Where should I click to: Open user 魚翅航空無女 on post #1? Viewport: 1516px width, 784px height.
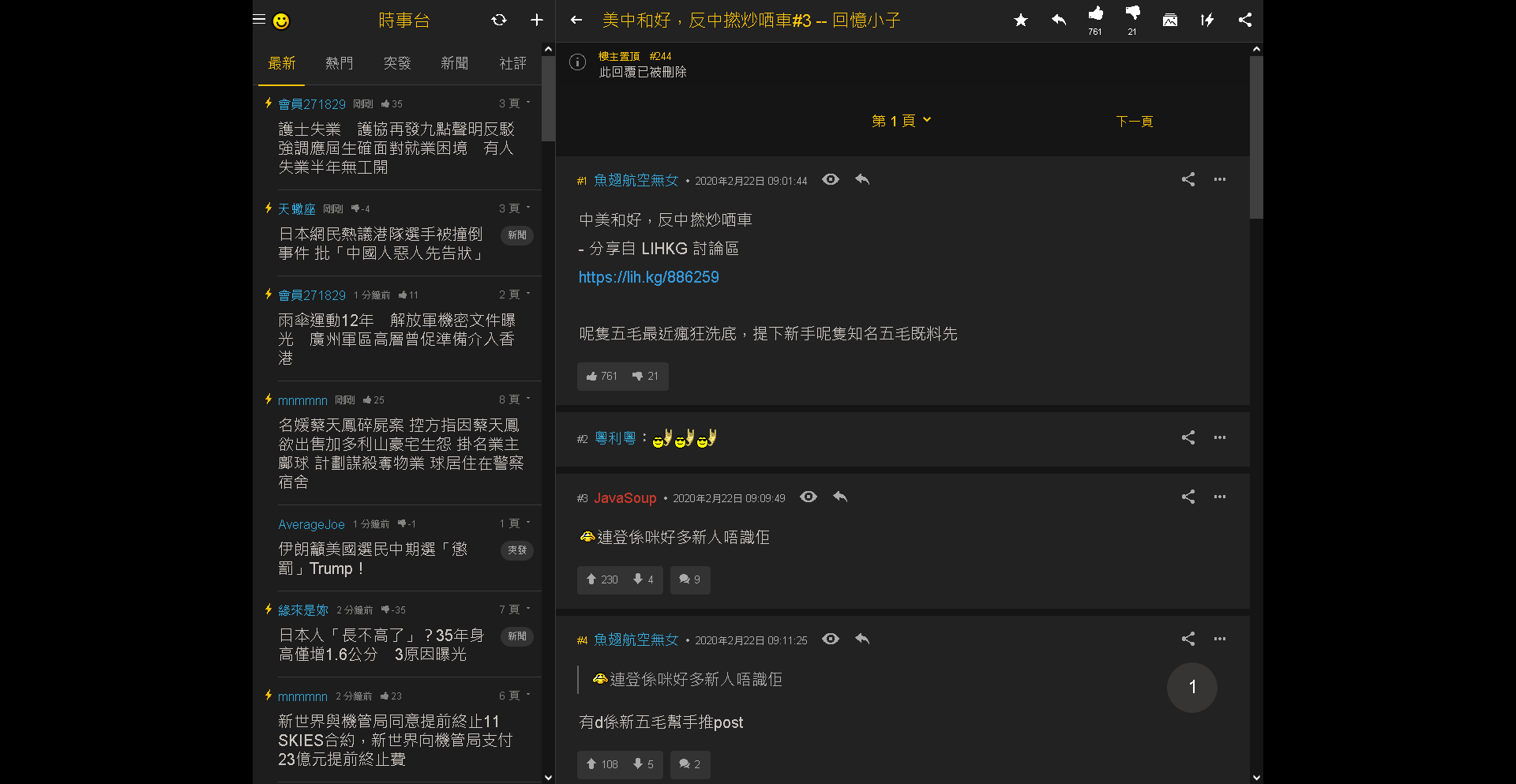tap(636, 180)
